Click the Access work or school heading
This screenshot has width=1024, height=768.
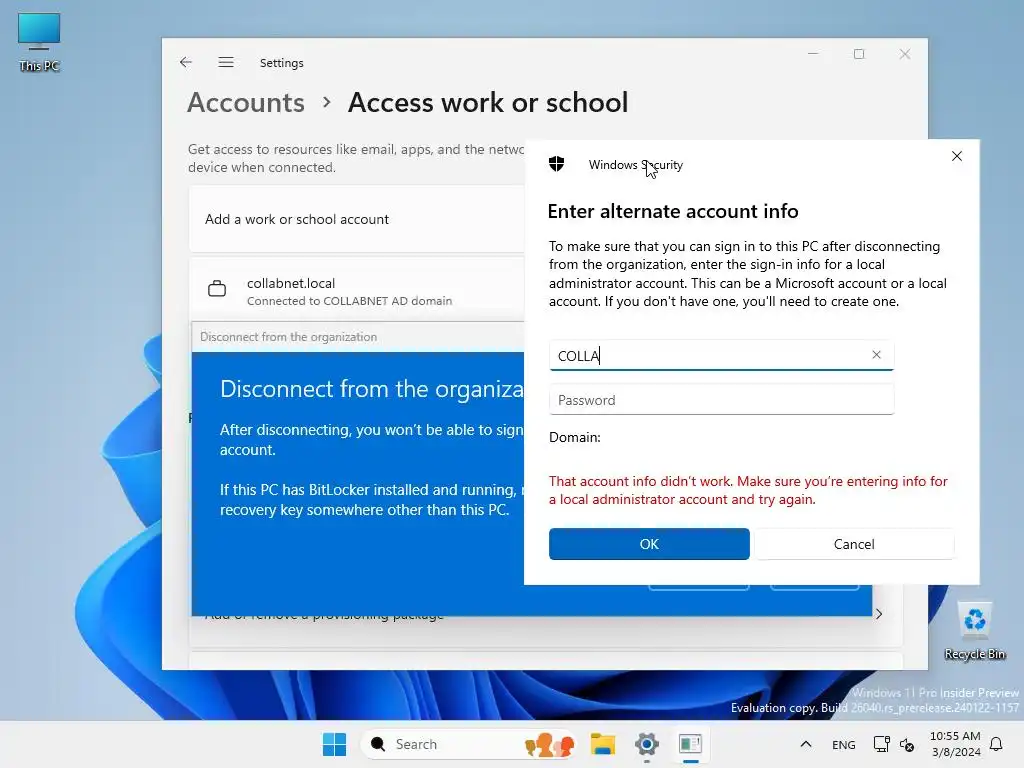click(488, 103)
